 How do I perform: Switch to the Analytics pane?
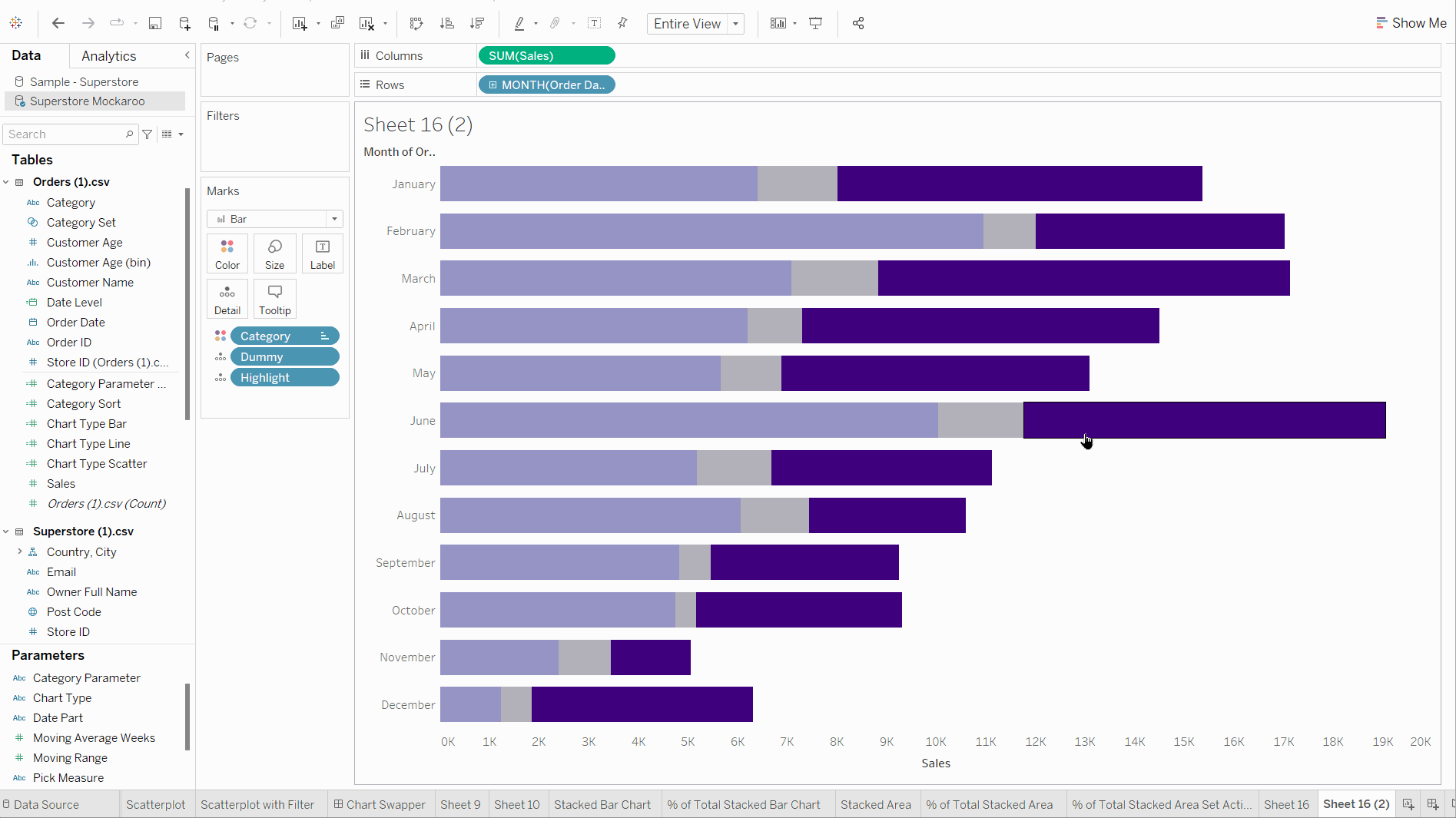click(108, 55)
